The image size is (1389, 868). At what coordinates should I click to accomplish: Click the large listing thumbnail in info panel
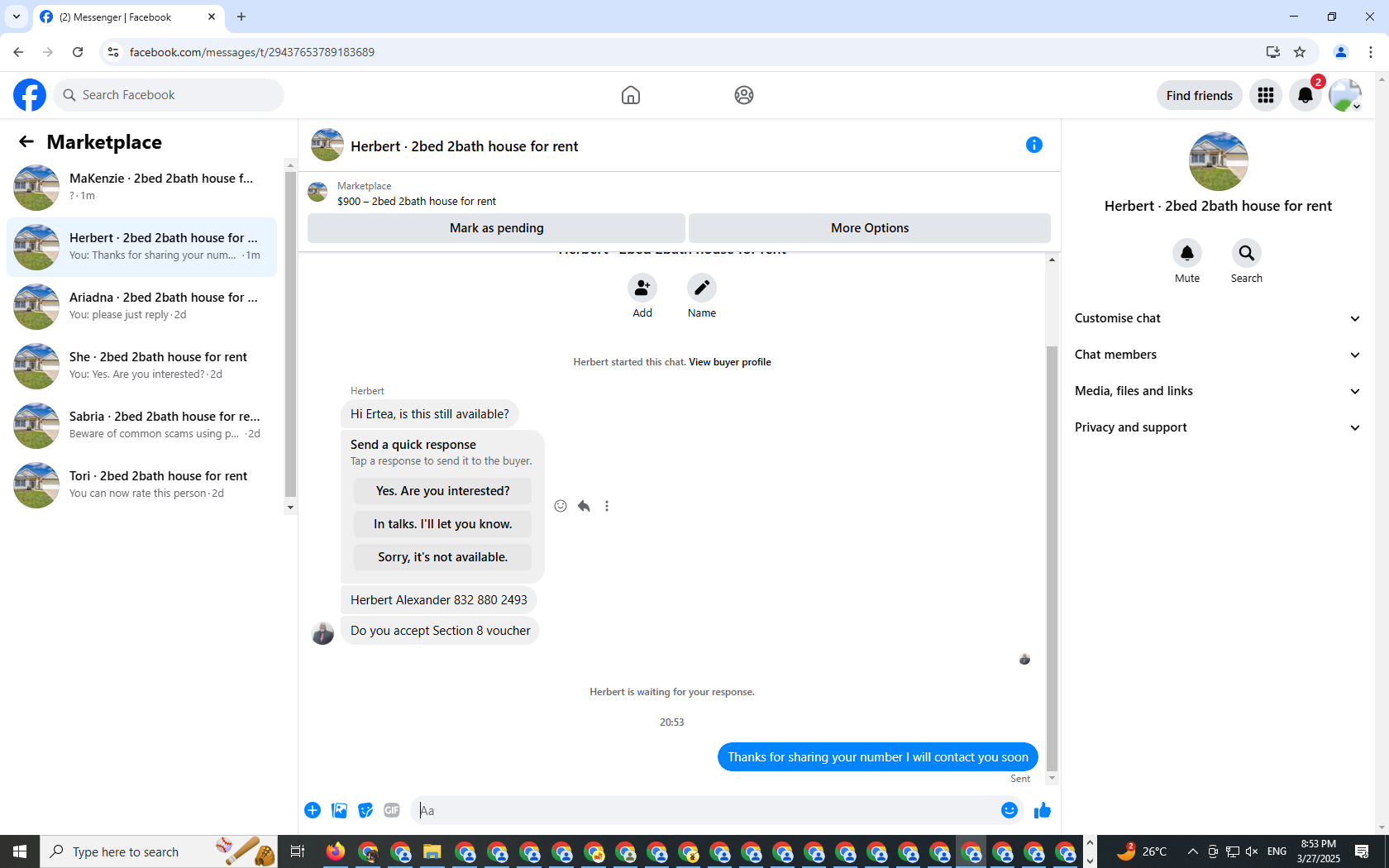(x=1218, y=161)
